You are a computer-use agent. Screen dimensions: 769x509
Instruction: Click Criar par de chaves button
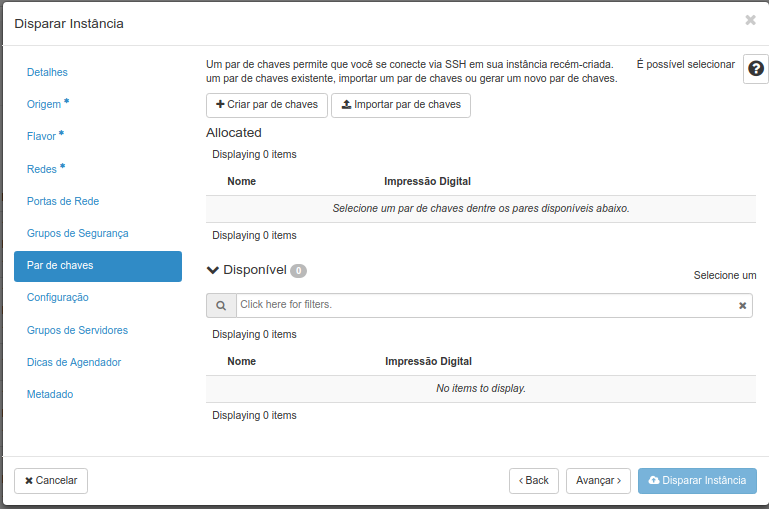(x=267, y=105)
